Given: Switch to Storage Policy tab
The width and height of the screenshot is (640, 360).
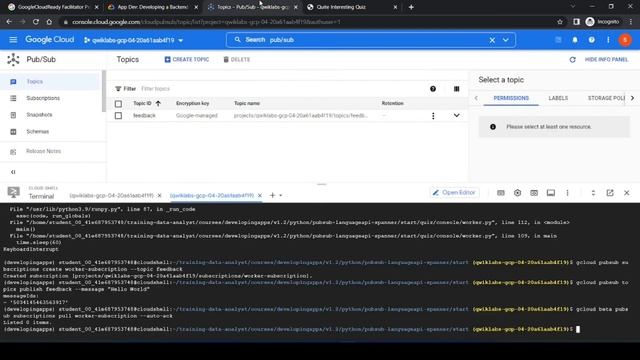Looking at the screenshot, I should pyautogui.click(x=606, y=98).
